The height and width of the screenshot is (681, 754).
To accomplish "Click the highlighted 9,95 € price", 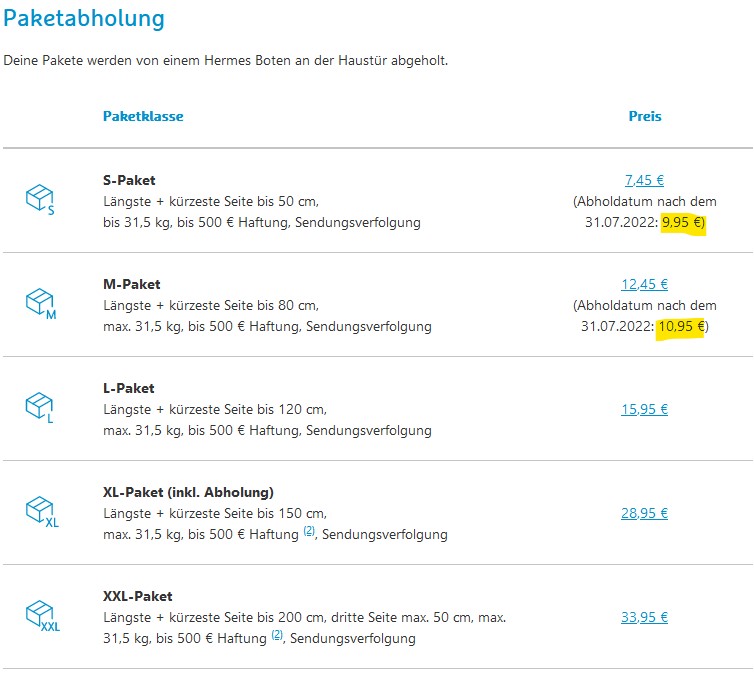I will tap(683, 223).
